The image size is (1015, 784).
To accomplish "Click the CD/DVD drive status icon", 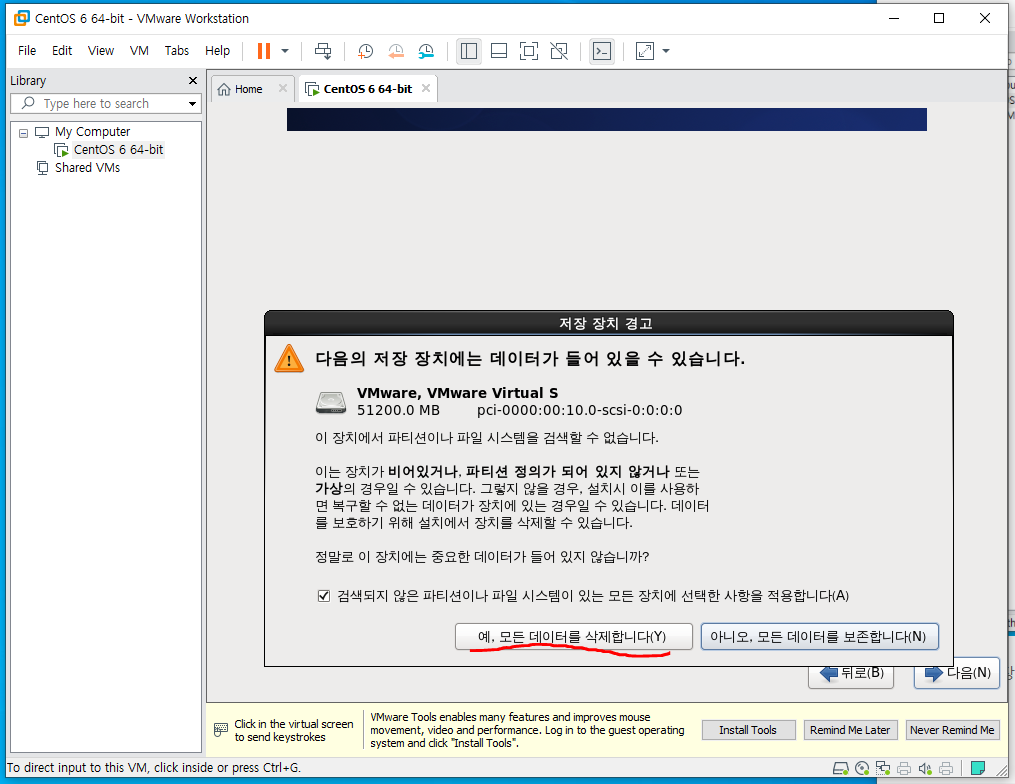I will click(x=862, y=768).
